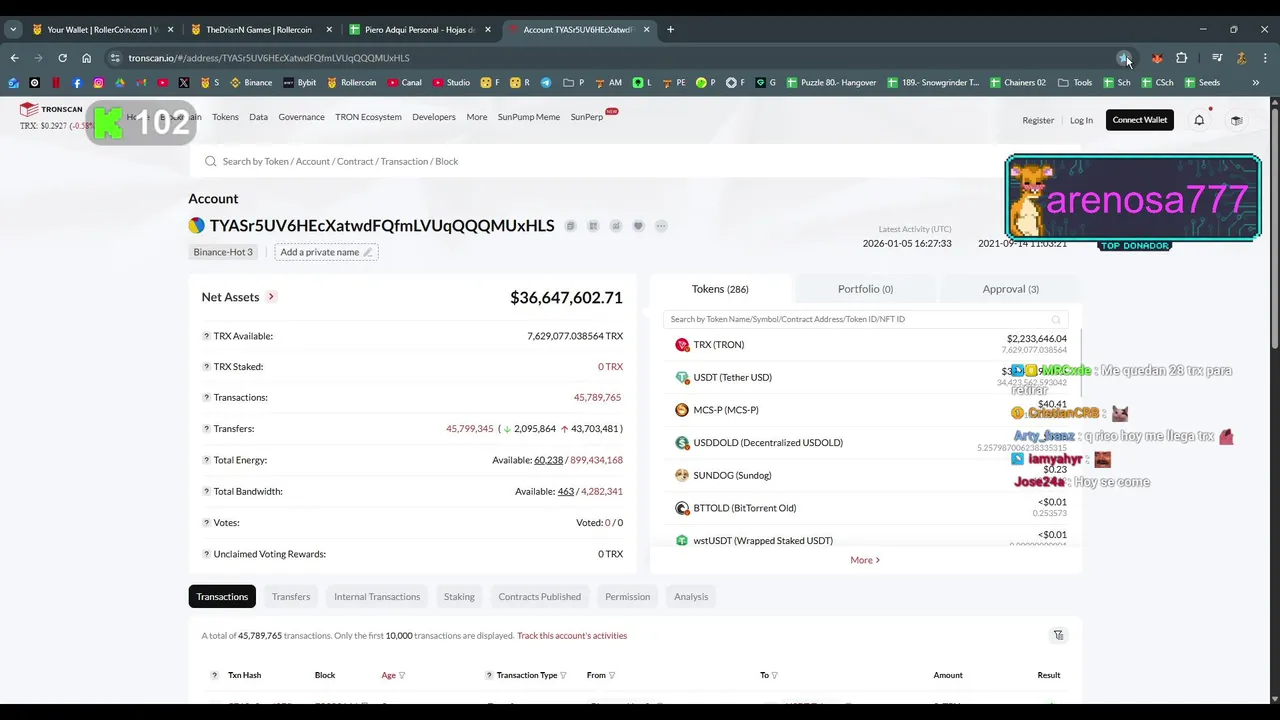Switch to the Internal Transactions tab
Screen dimensions: 1280x720
click(377, 597)
